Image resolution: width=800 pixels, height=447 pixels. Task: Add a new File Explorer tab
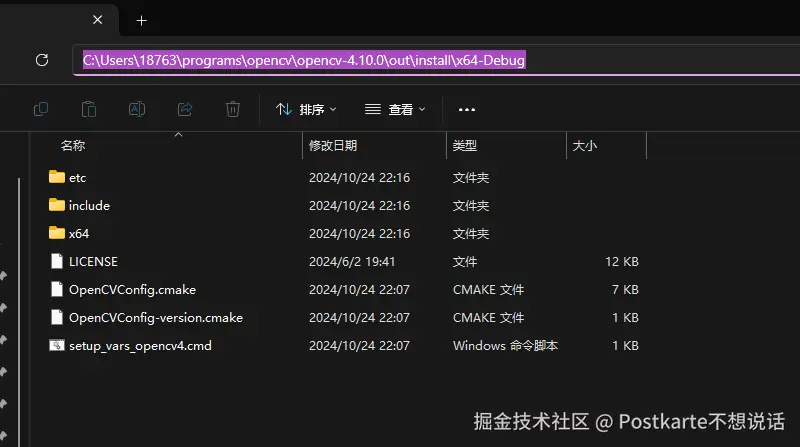pyautogui.click(x=141, y=20)
